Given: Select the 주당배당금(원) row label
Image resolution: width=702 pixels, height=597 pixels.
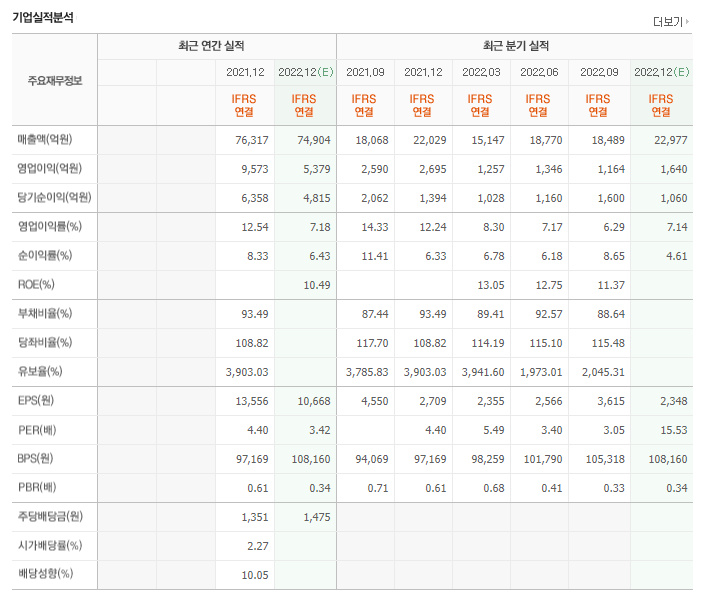Looking at the screenshot, I should pyautogui.click(x=50, y=516).
